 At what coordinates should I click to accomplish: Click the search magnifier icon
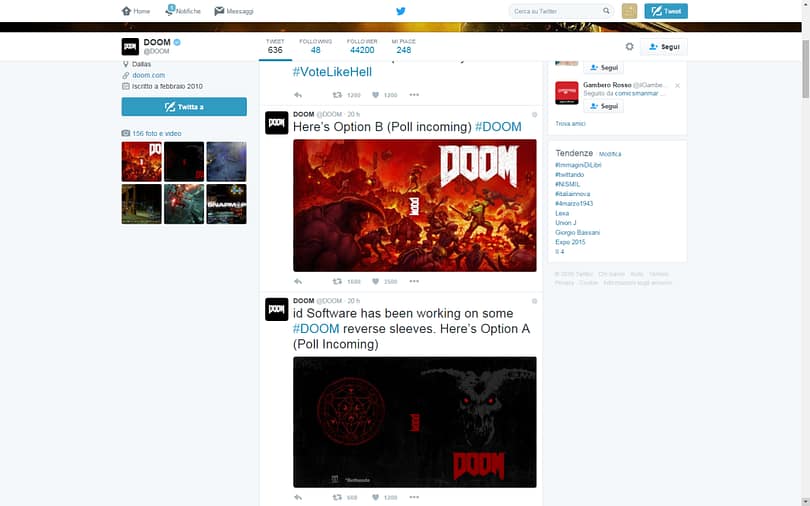(606, 11)
